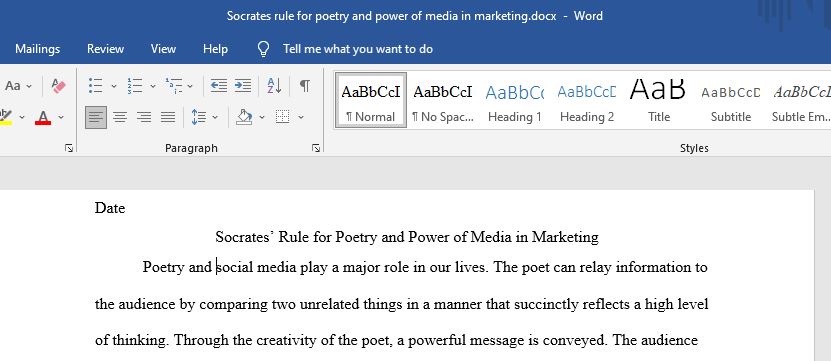The image size is (831, 361).
Task: Click the Sort A-Z icon
Action: tap(274, 85)
